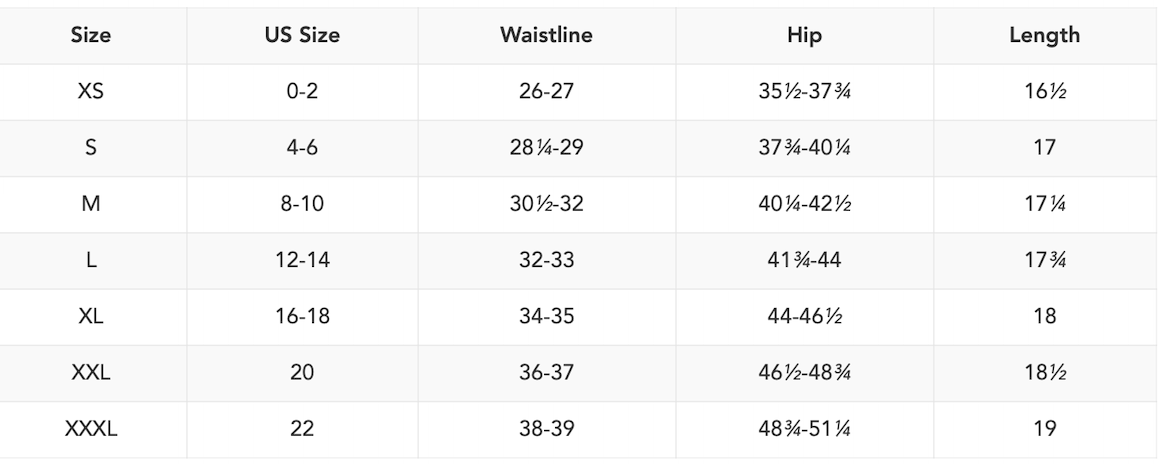Select the Waistline column header
The image size is (1166, 464).
(546, 35)
